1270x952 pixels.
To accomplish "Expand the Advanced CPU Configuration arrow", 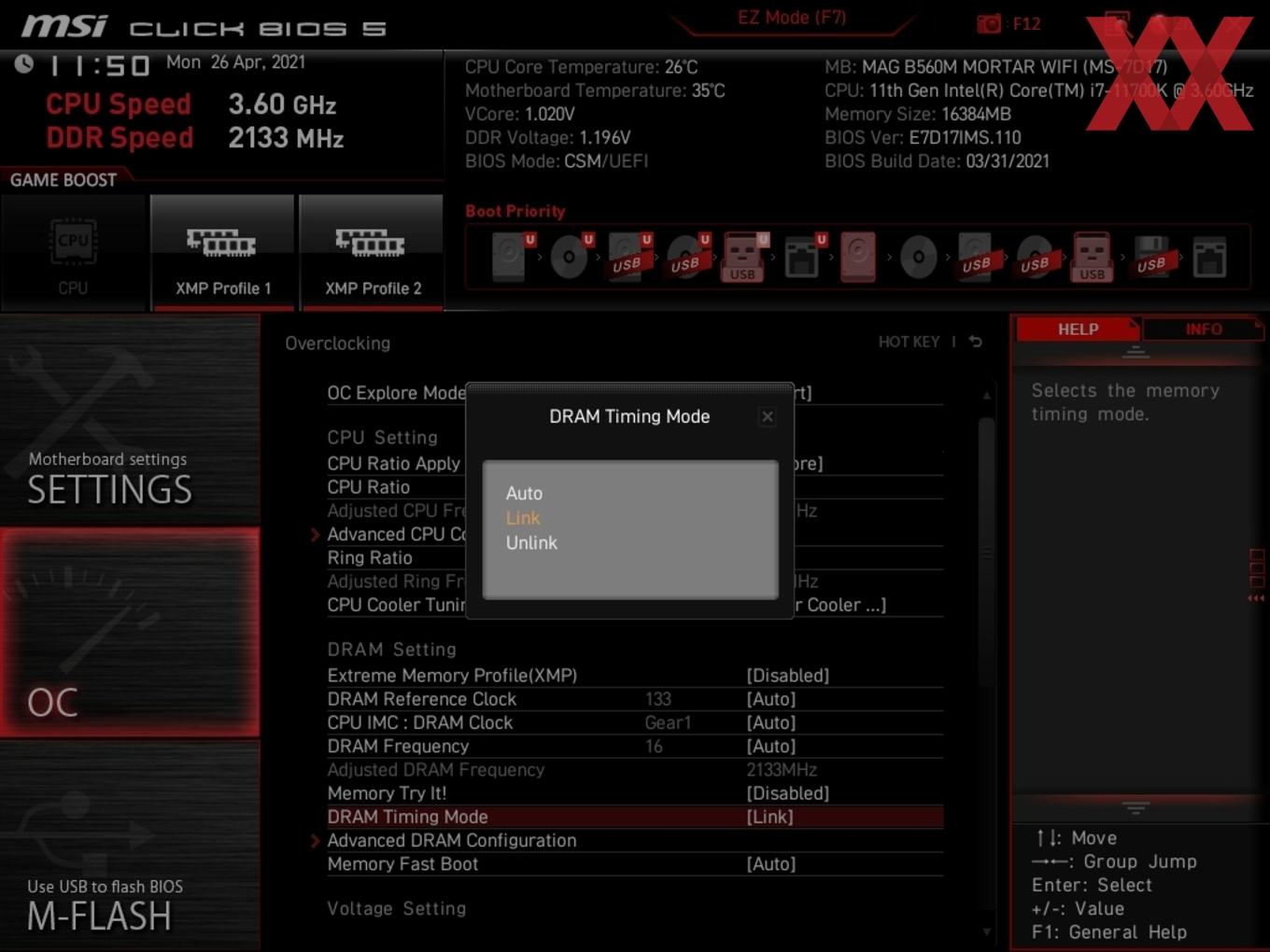I will tap(315, 535).
